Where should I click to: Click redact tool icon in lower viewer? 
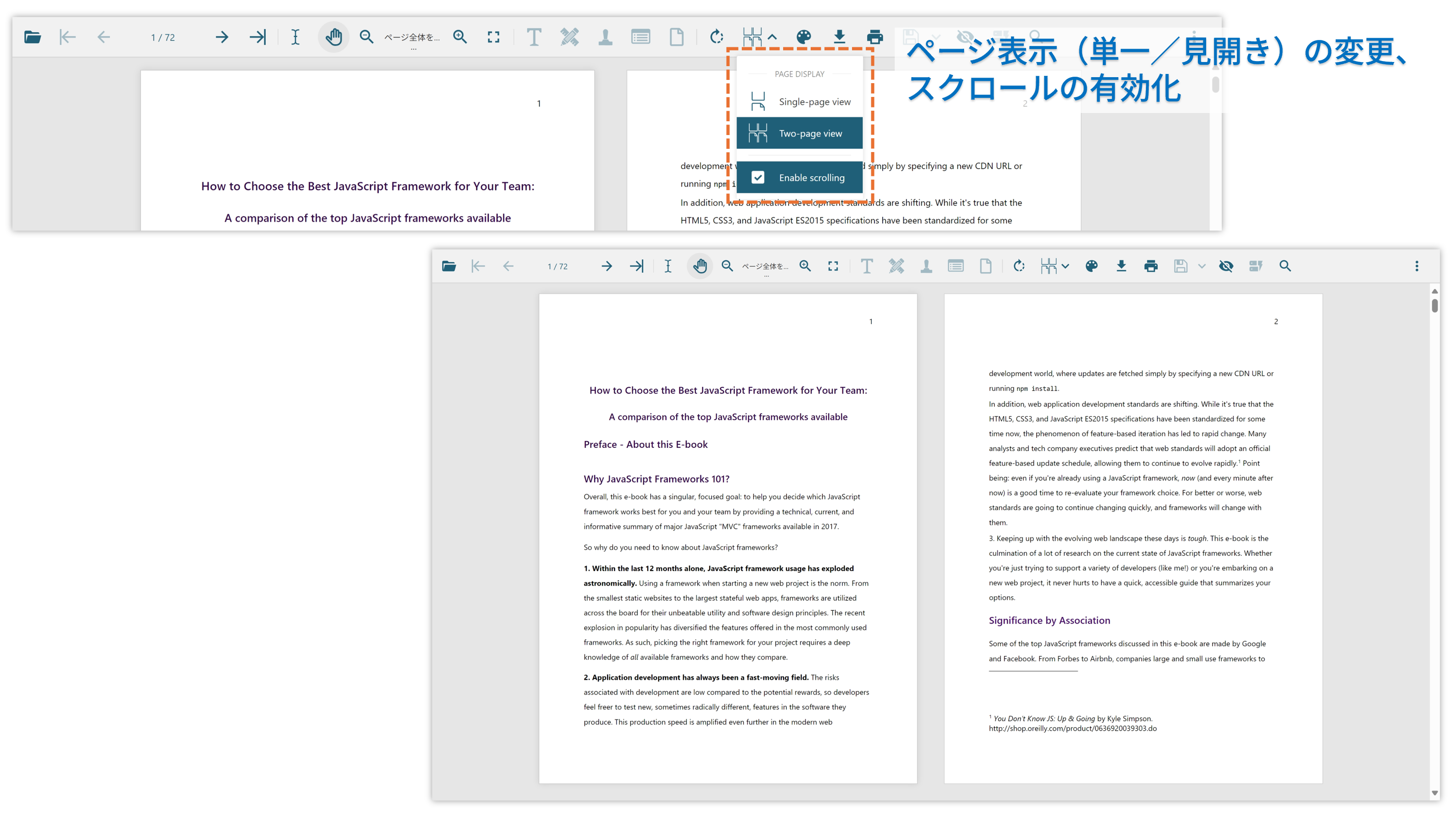tap(1255, 266)
